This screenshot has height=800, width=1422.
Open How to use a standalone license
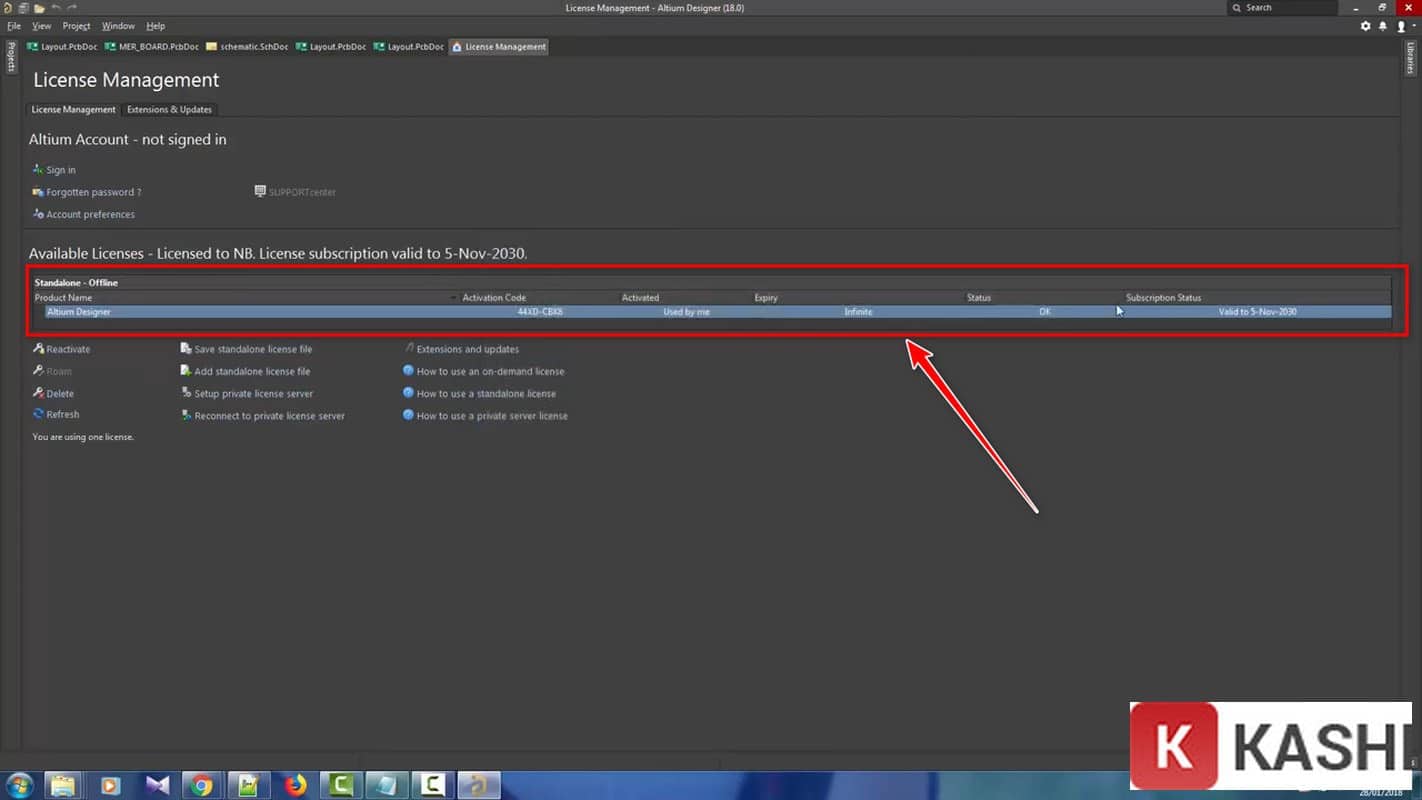click(x=486, y=394)
